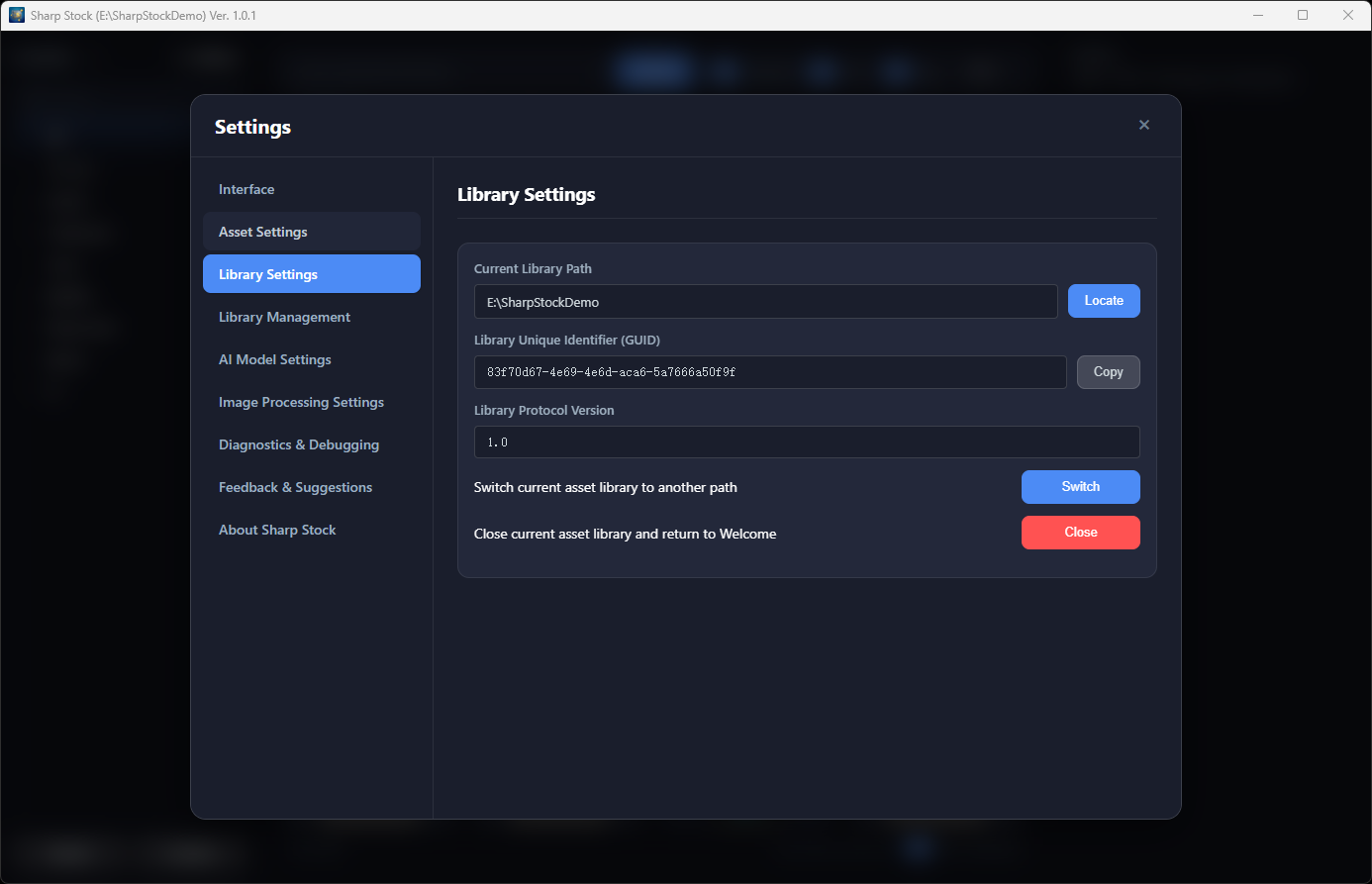This screenshot has width=1372, height=884.
Task: Show About Sharp Stock page
Action: (x=312, y=530)
